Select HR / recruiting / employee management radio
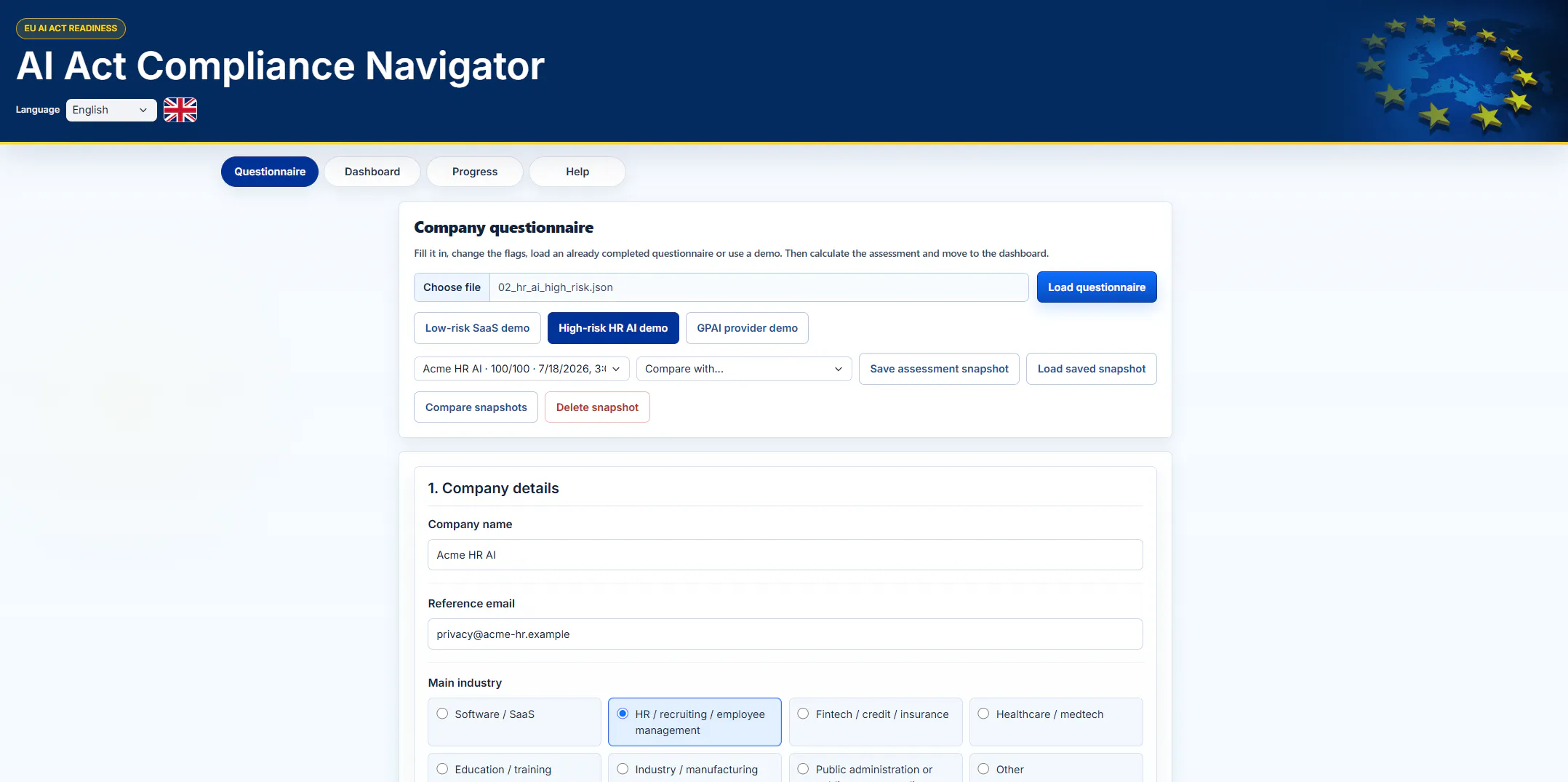 point(623,714)
